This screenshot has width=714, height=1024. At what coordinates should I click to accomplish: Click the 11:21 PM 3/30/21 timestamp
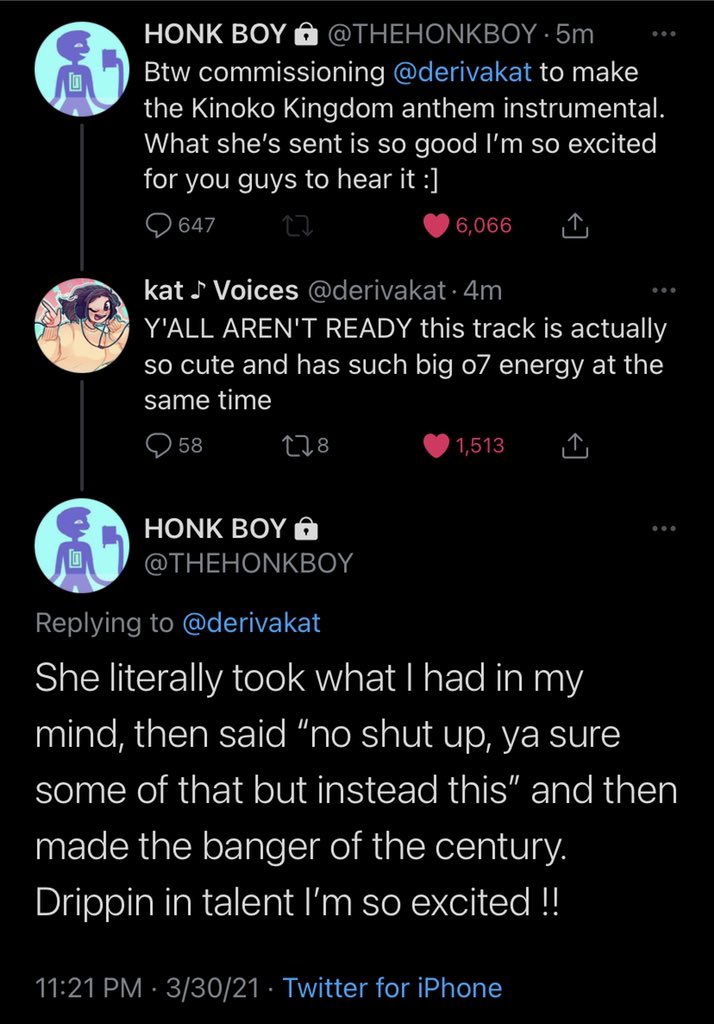(x=148, y=989)
